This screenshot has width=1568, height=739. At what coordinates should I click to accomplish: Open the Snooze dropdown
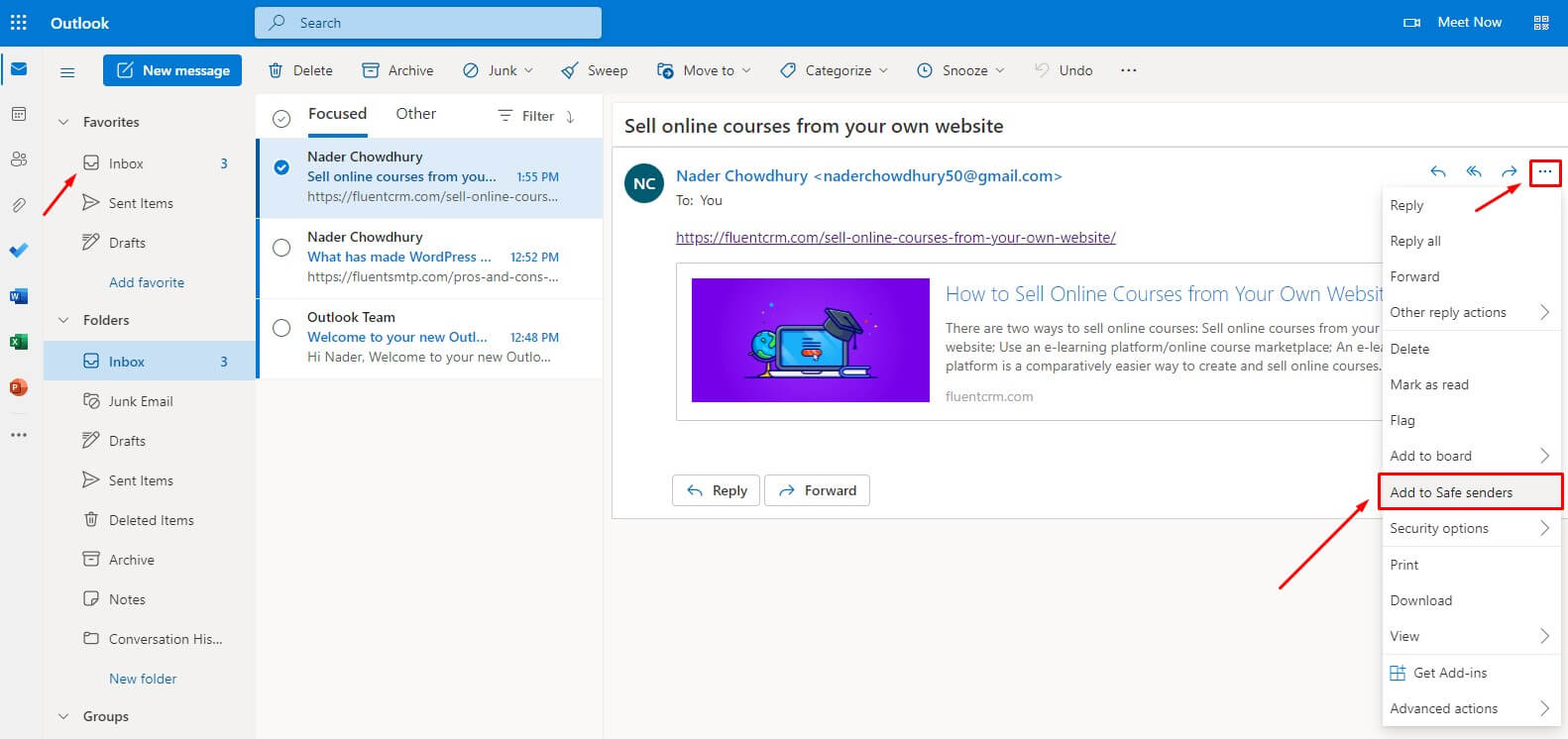tap(960, 70)
